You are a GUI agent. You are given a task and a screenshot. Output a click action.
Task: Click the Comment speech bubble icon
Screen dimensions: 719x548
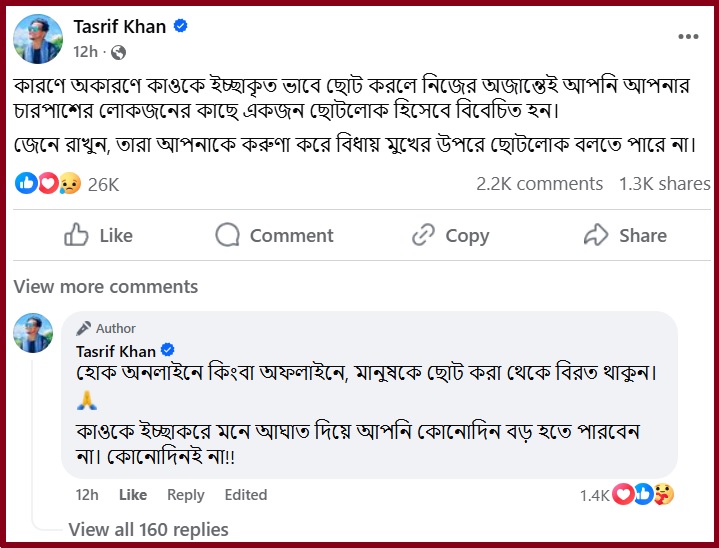point(227,235)
